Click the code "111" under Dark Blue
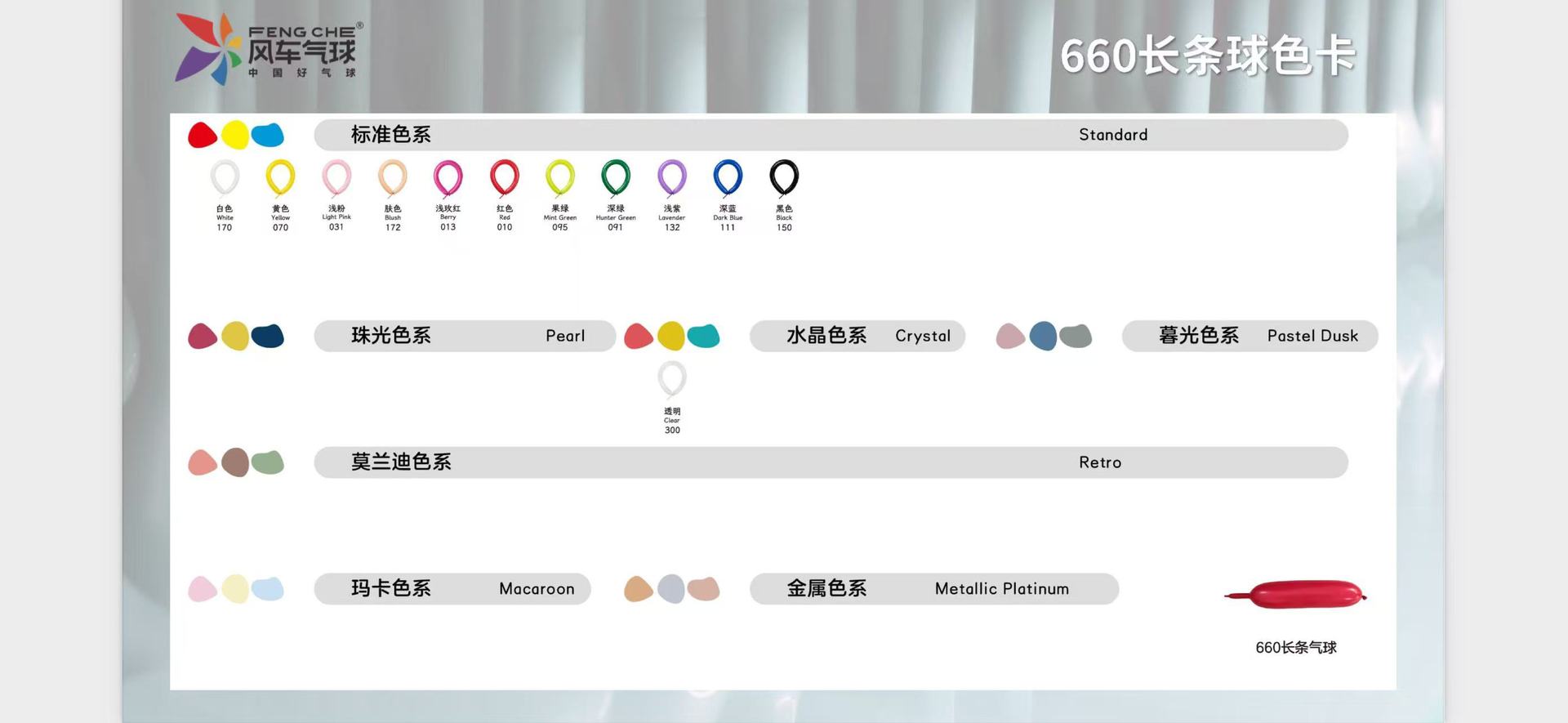This screenshot has height=723, width=1568. click(x=728, y=228)
